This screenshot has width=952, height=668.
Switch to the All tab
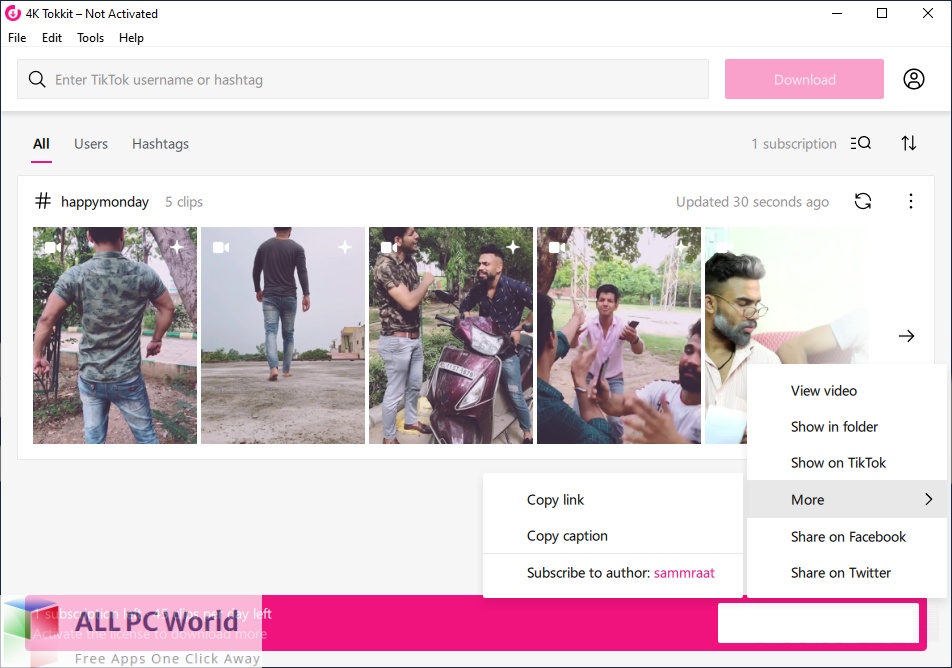tap(41, 144)
